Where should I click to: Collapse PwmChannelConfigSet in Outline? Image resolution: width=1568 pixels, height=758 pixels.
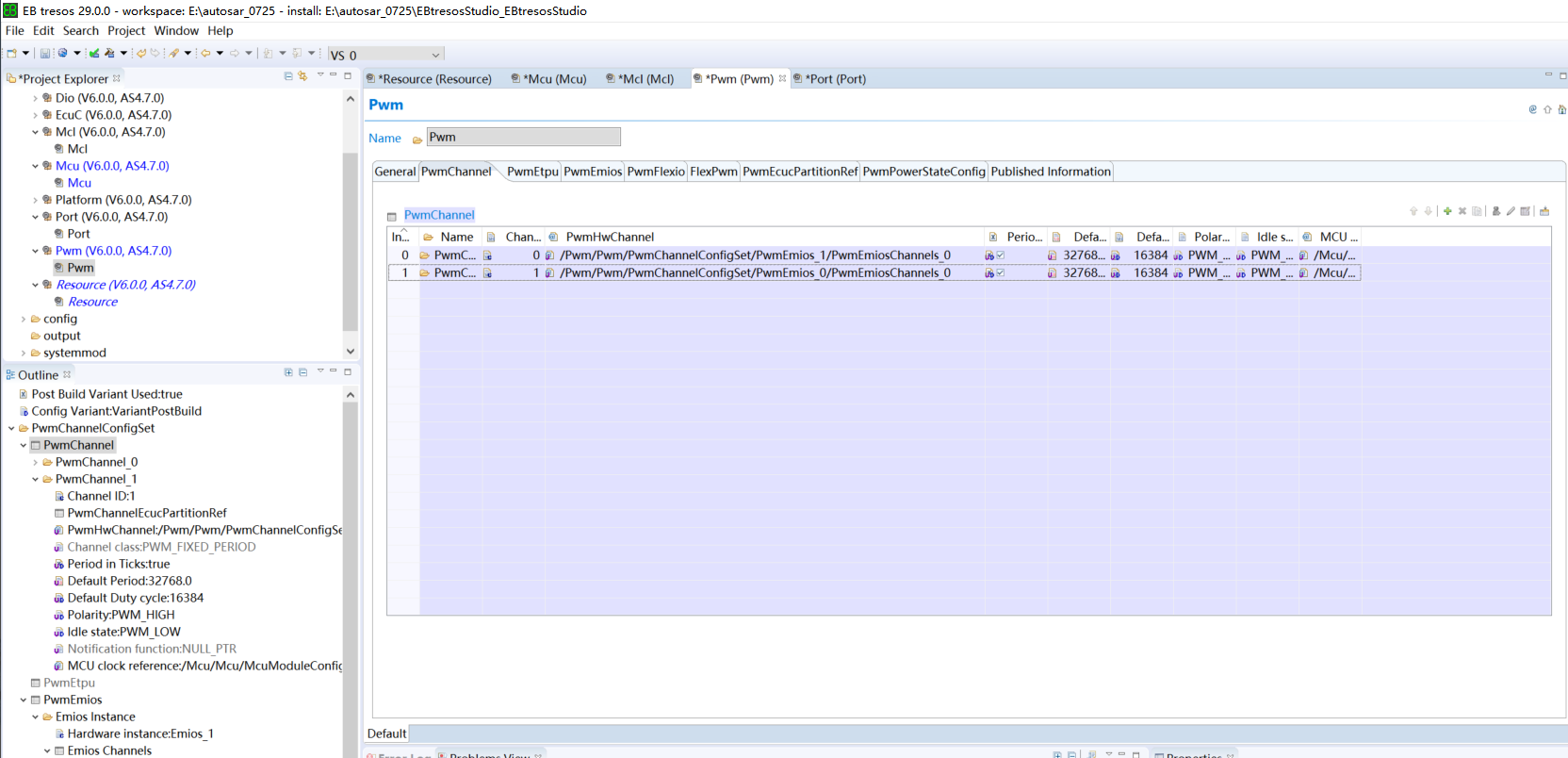coord(11,428)
